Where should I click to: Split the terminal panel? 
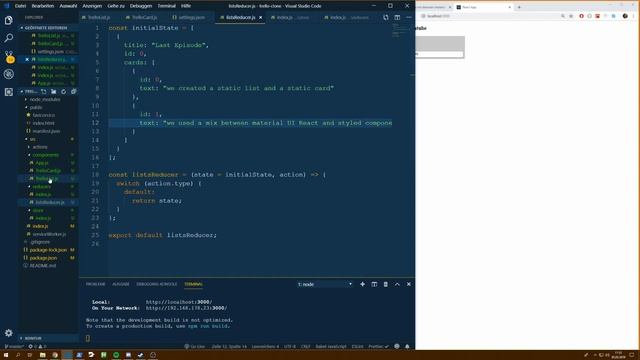click(x=374, y=284)
